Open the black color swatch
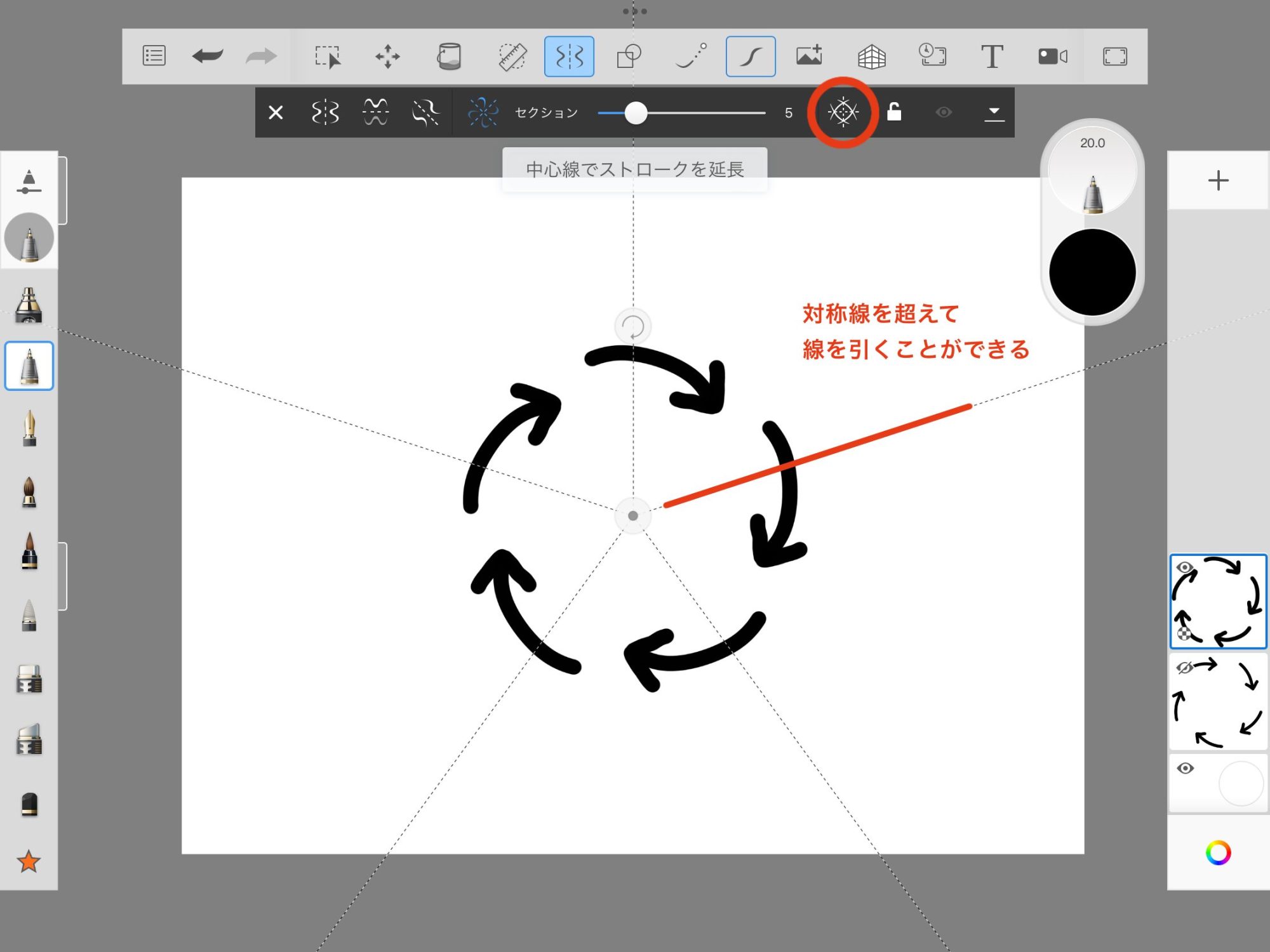 [1092, 272]
